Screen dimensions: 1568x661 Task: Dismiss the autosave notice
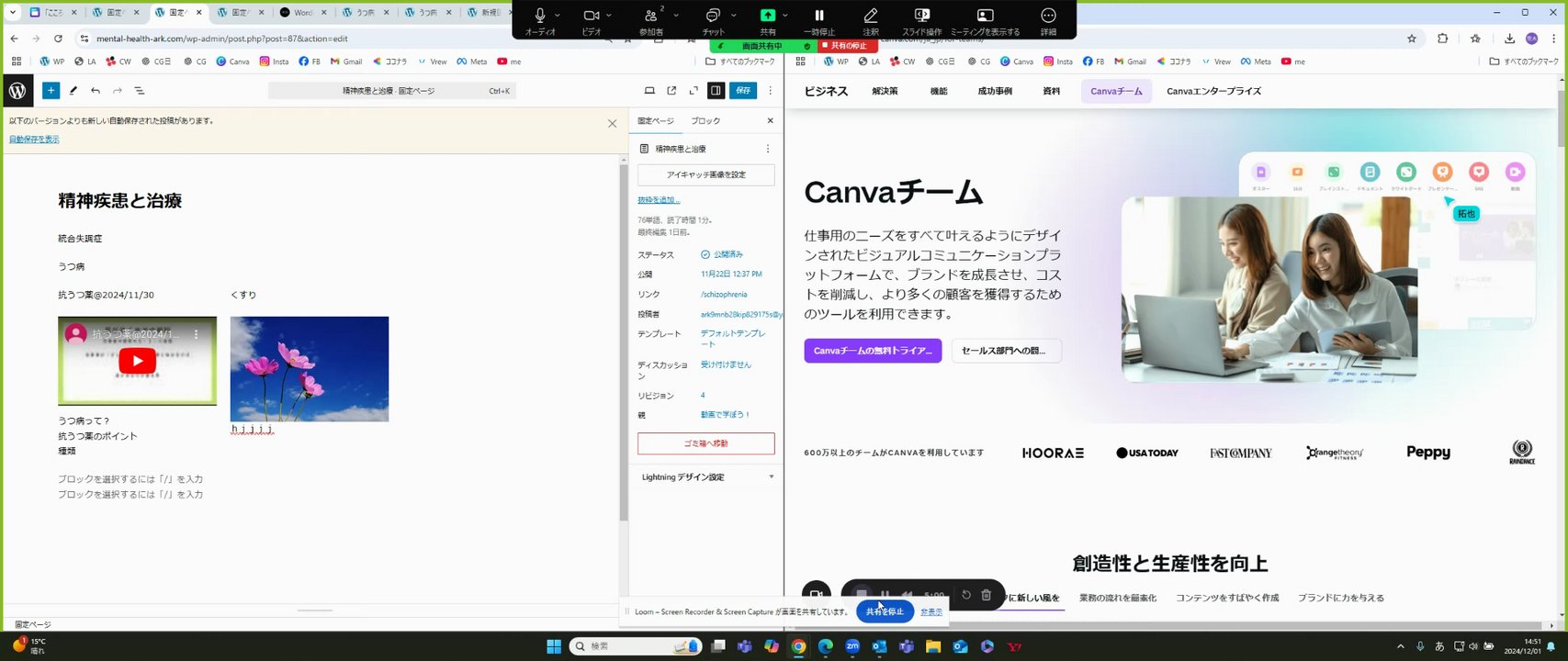click(613, 124)
